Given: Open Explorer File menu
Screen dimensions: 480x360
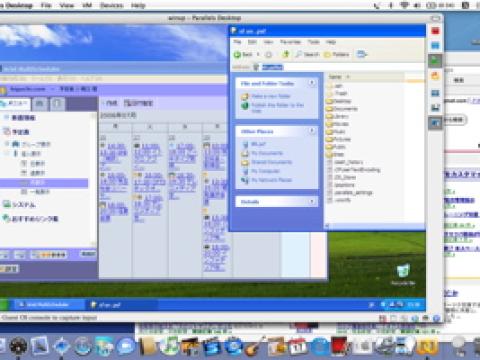Looking at the screenshot, I should (237, 42).
